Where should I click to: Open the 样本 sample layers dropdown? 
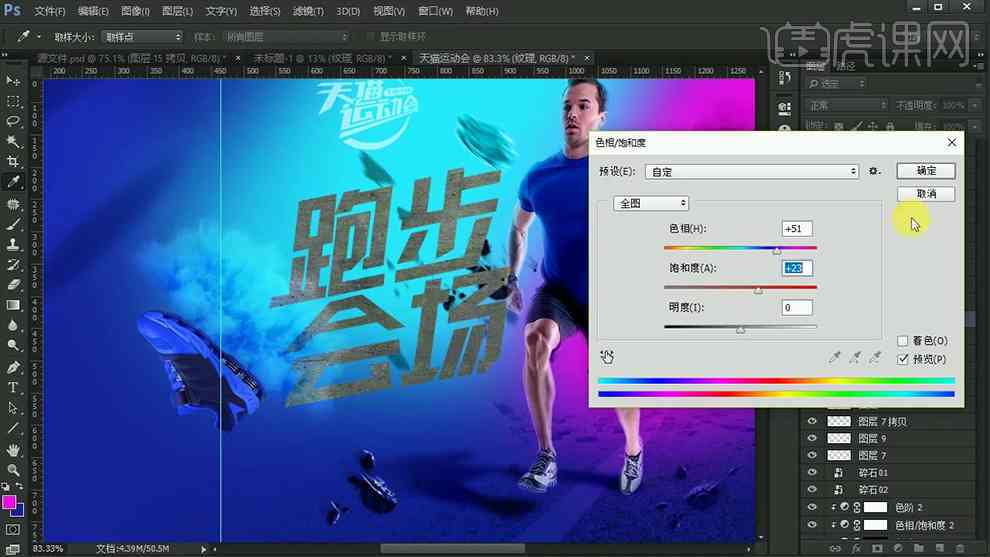[x=286, y=37]
